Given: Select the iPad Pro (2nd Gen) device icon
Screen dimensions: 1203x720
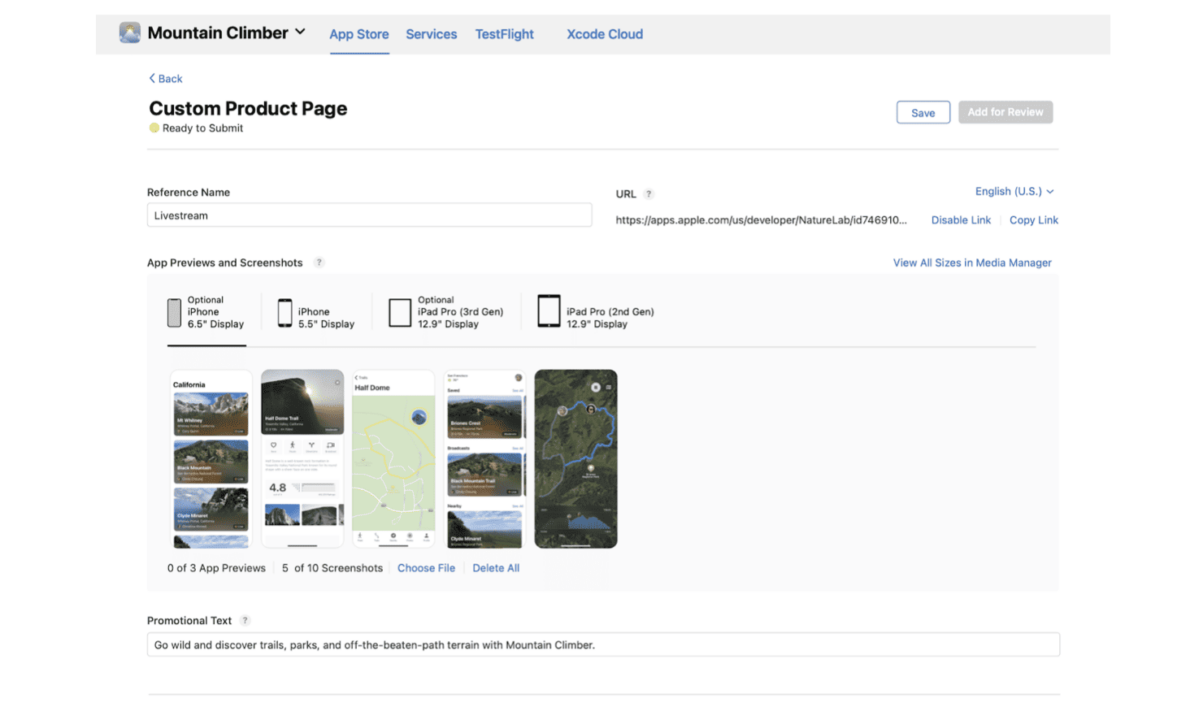Looking at the screenshot, I should [548, 312].
